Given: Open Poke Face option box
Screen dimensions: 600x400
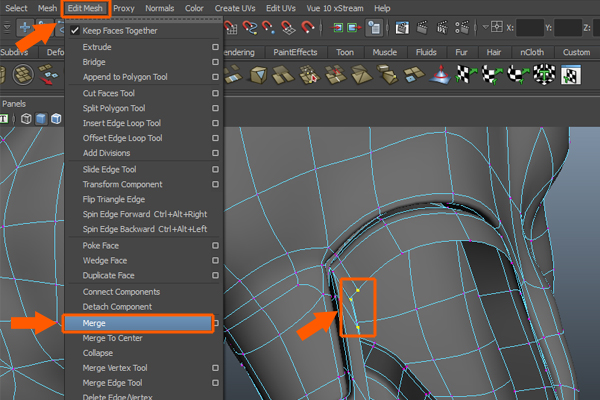Looking at the screenshot, I should point(215,245).
